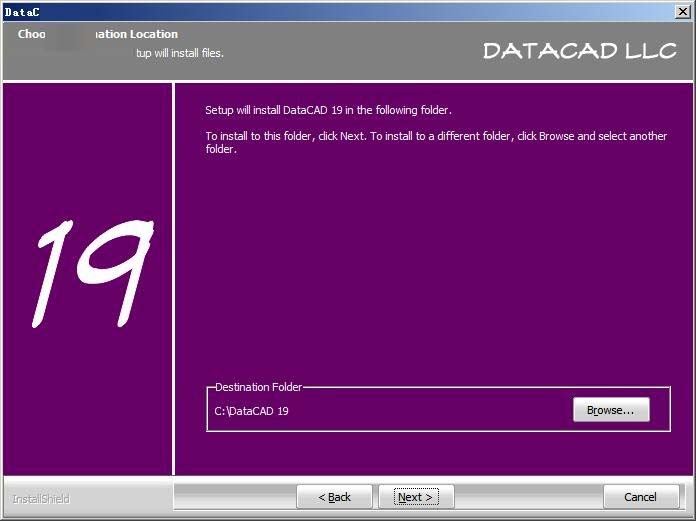Open Browse to choose another folder
This screenshot has width=696, height=521.
(611, 410)
